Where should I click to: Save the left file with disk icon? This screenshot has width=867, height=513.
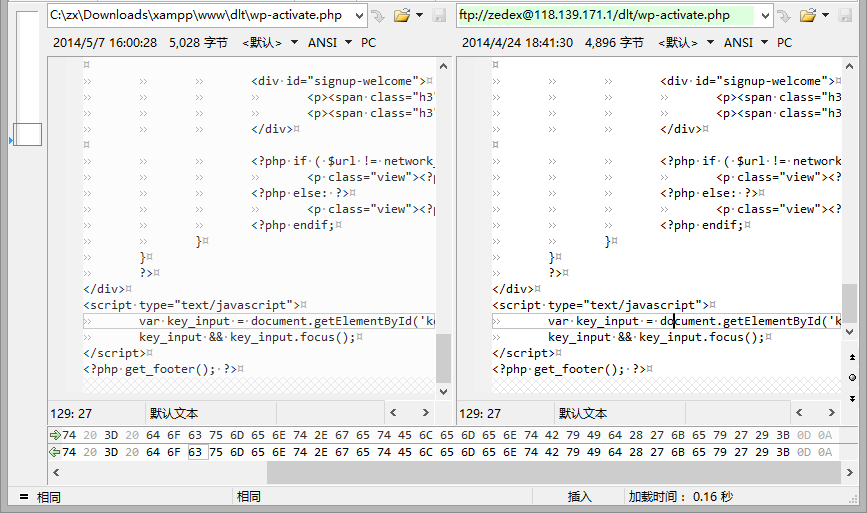[439, 16]
